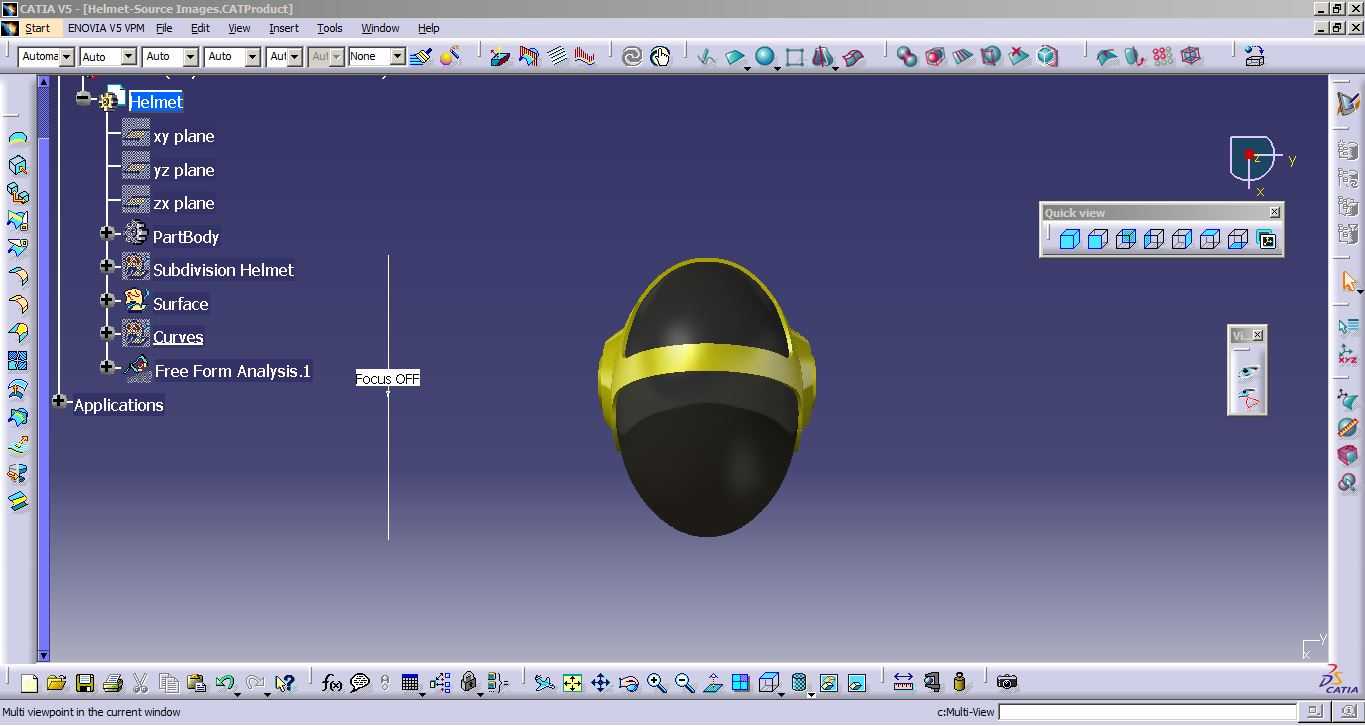The image size is (1365, 726).
Task: Print the current document
Action: click(113, 683)
